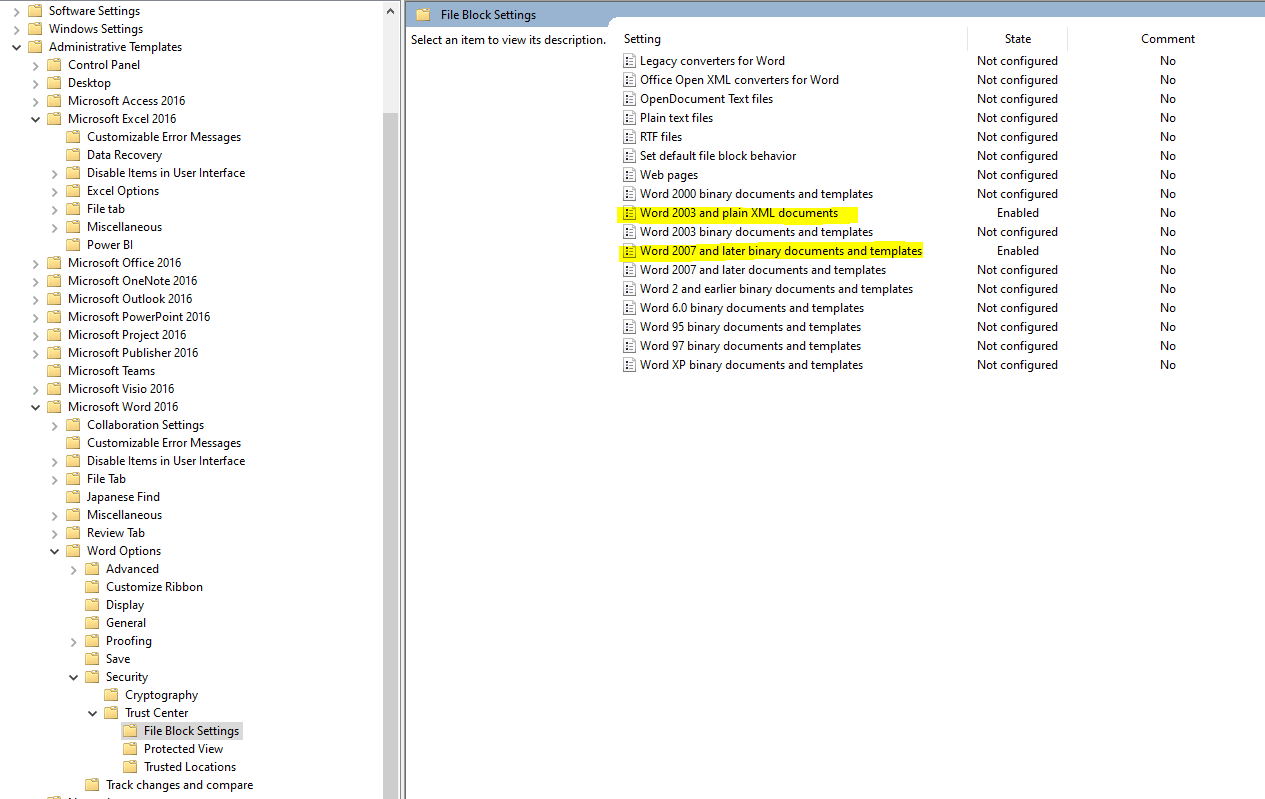The height and width of the screenshot is (799, 1265).
Task: Click the Word 2003 and plain XML policy icon
Action: [x=629, y=213]
